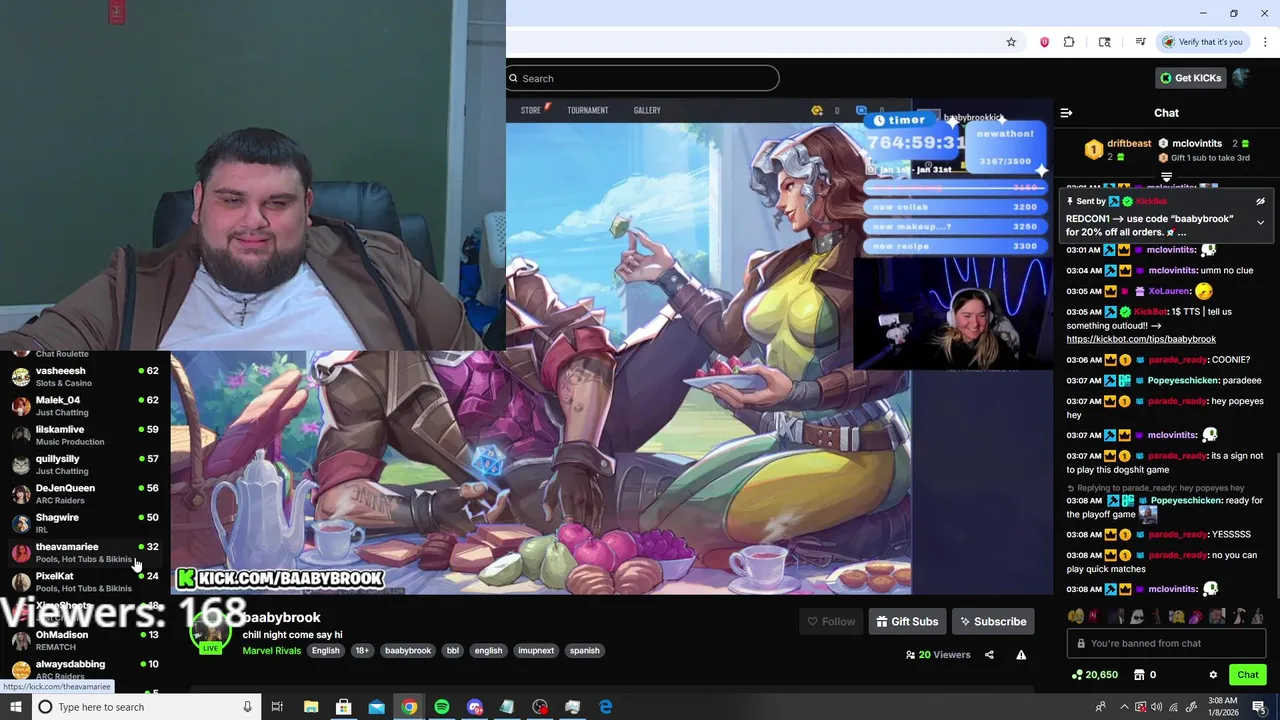The height and width of the screenshot is (720, 1280).
Task: Report the stream via warning triangle icon
Action: [1021, 655]
